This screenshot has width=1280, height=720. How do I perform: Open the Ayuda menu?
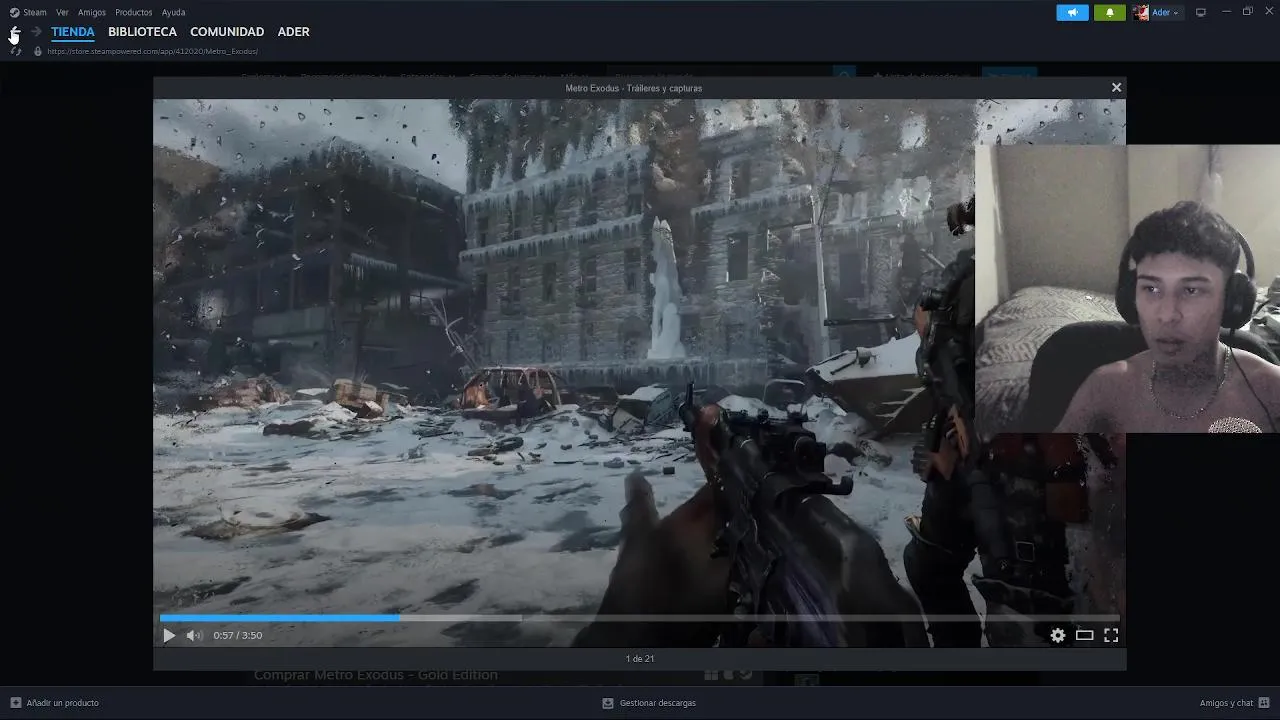pos(173,12)
